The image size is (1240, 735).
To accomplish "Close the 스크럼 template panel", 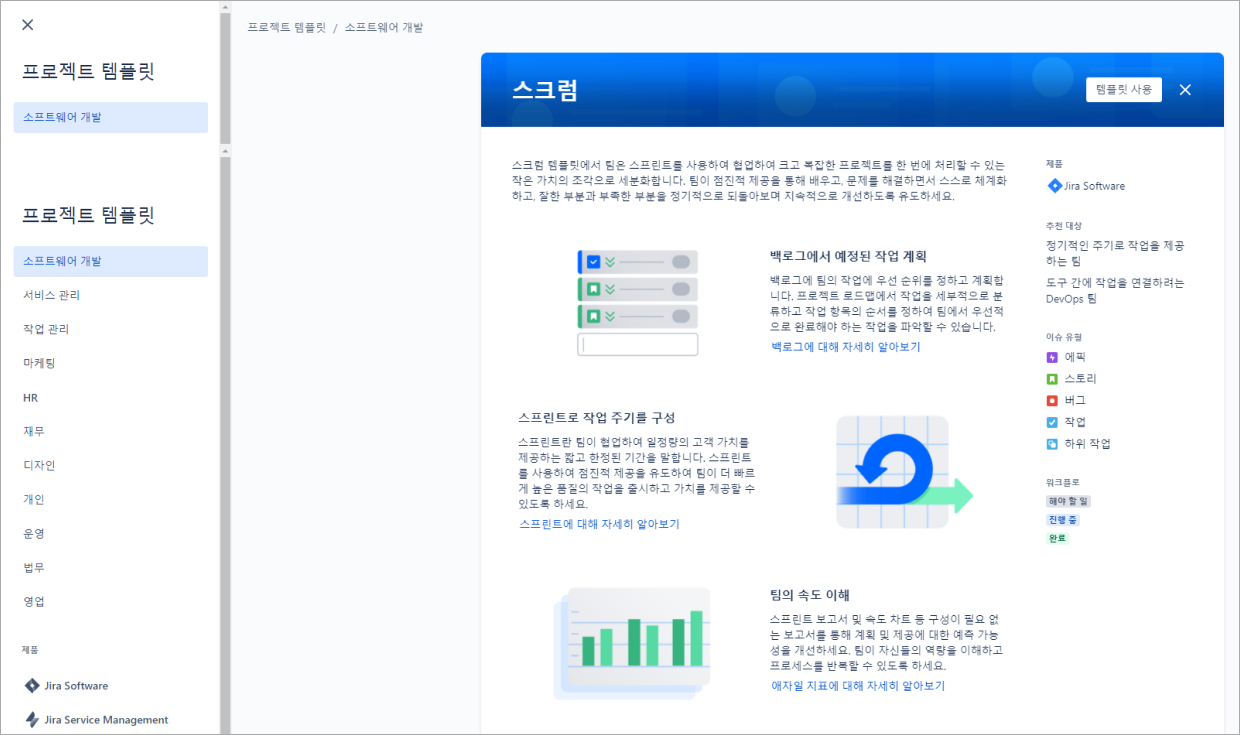I will [x=1185, y=90].
